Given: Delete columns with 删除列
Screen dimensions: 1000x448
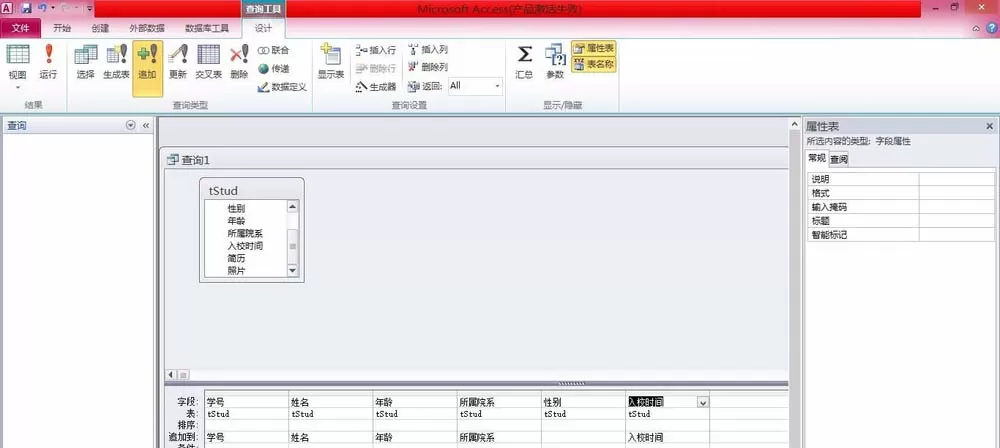Looking at the screenshot, I should [428, 67].
